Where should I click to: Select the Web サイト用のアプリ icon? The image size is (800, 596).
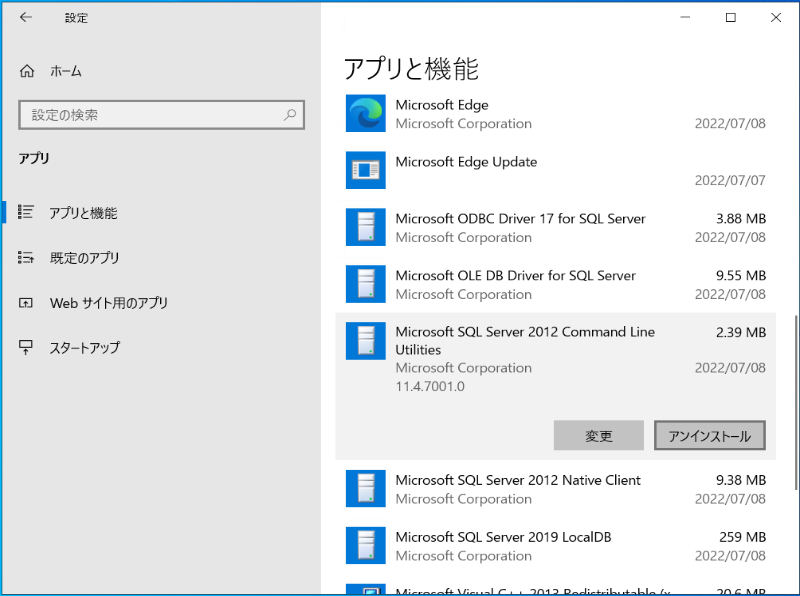pos(26,303)
